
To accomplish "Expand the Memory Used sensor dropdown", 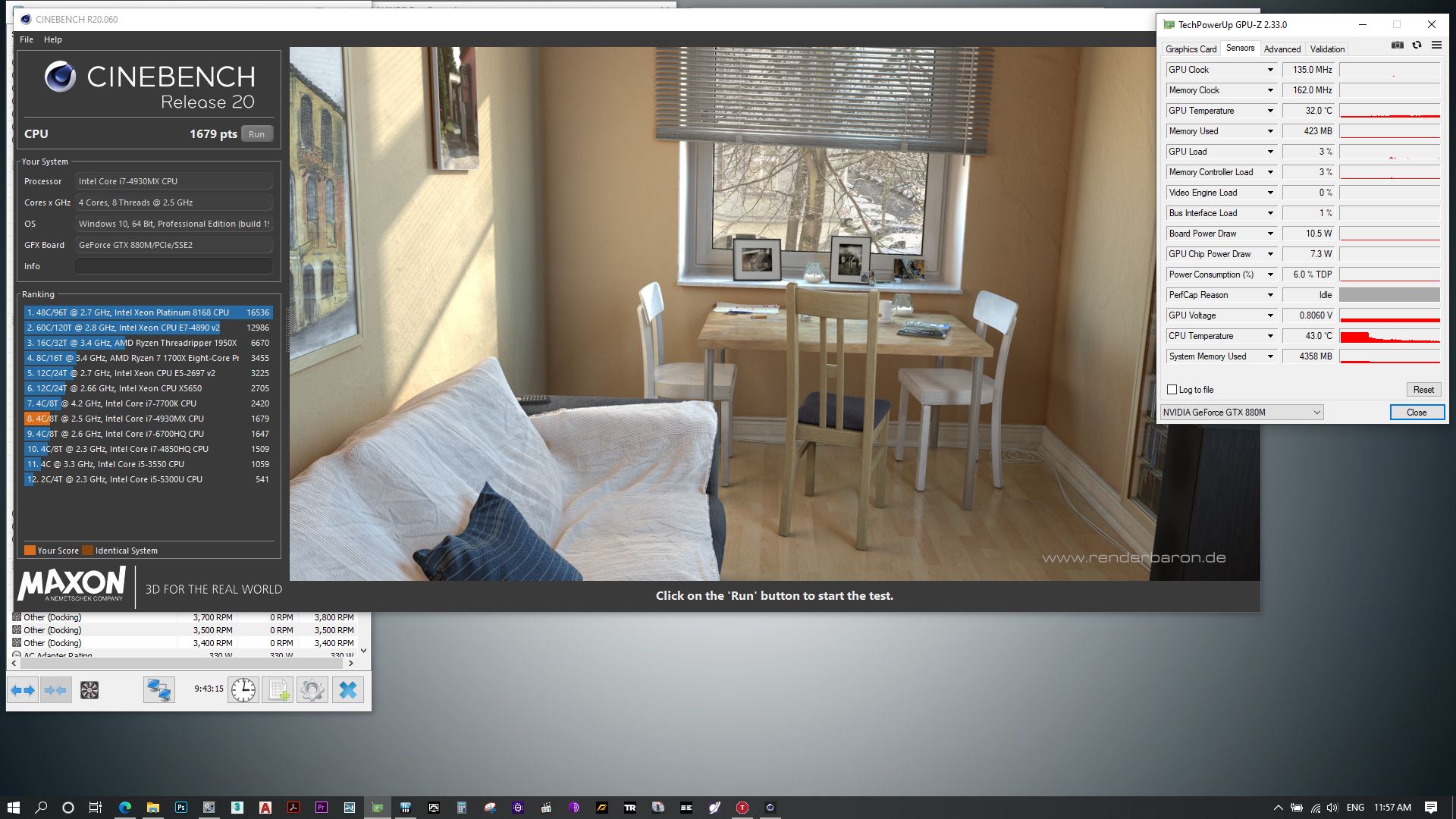I will coord(1270,131).
